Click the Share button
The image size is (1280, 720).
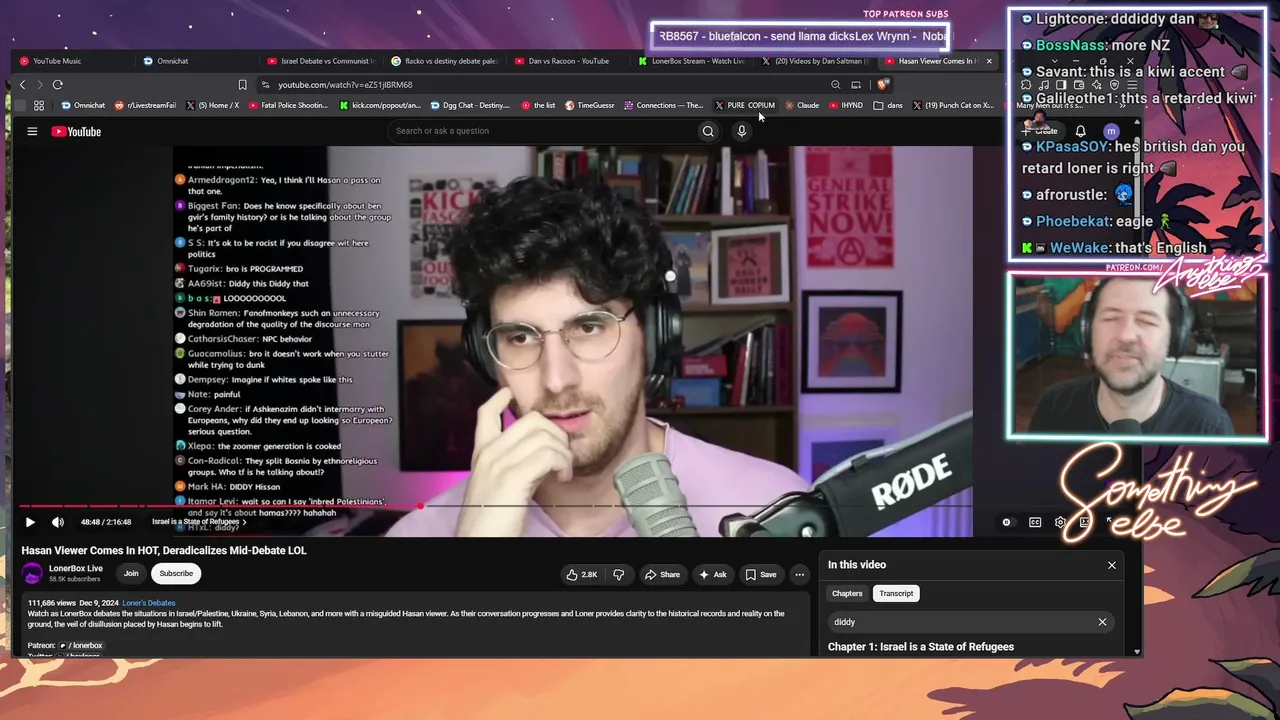click(x=662, y=574)
